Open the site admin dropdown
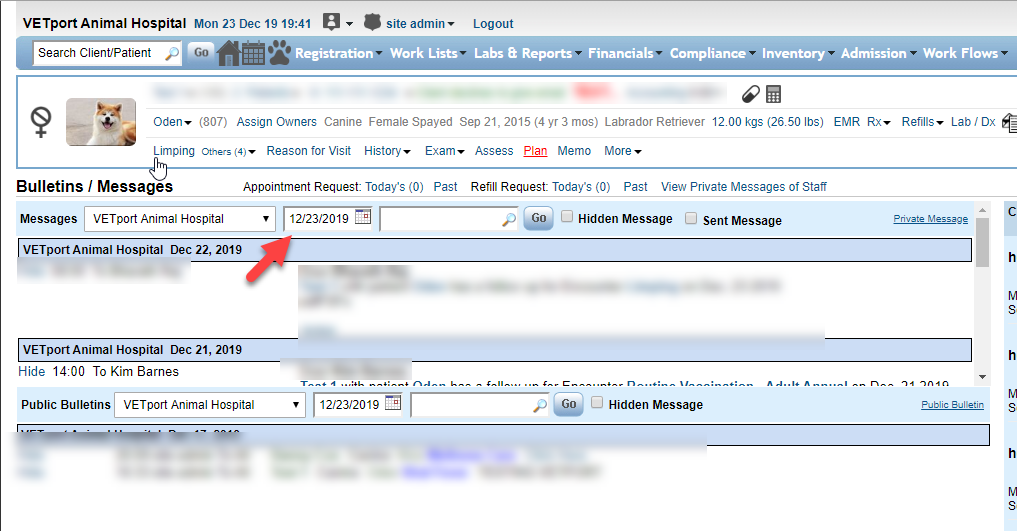 click(420, 24)
